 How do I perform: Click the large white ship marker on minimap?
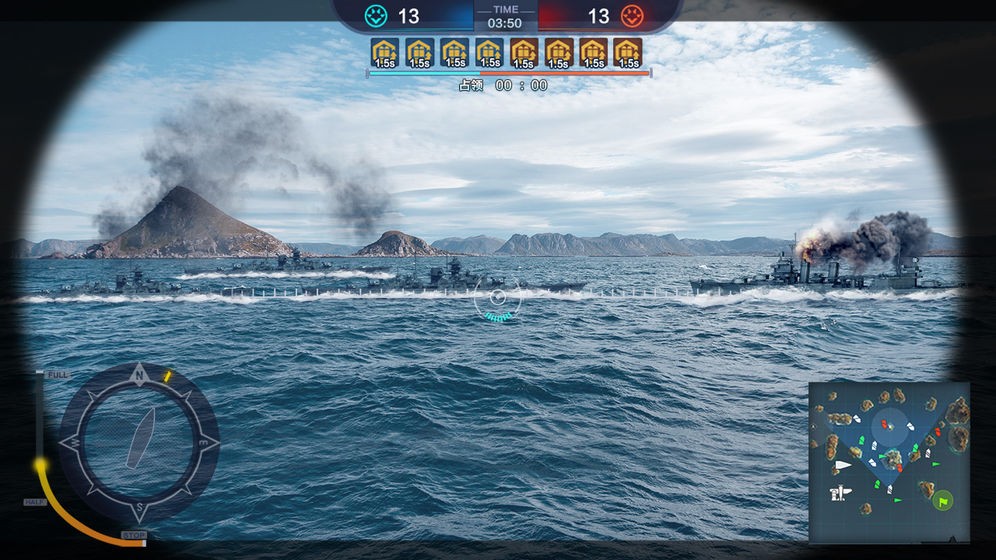[843, 465]
